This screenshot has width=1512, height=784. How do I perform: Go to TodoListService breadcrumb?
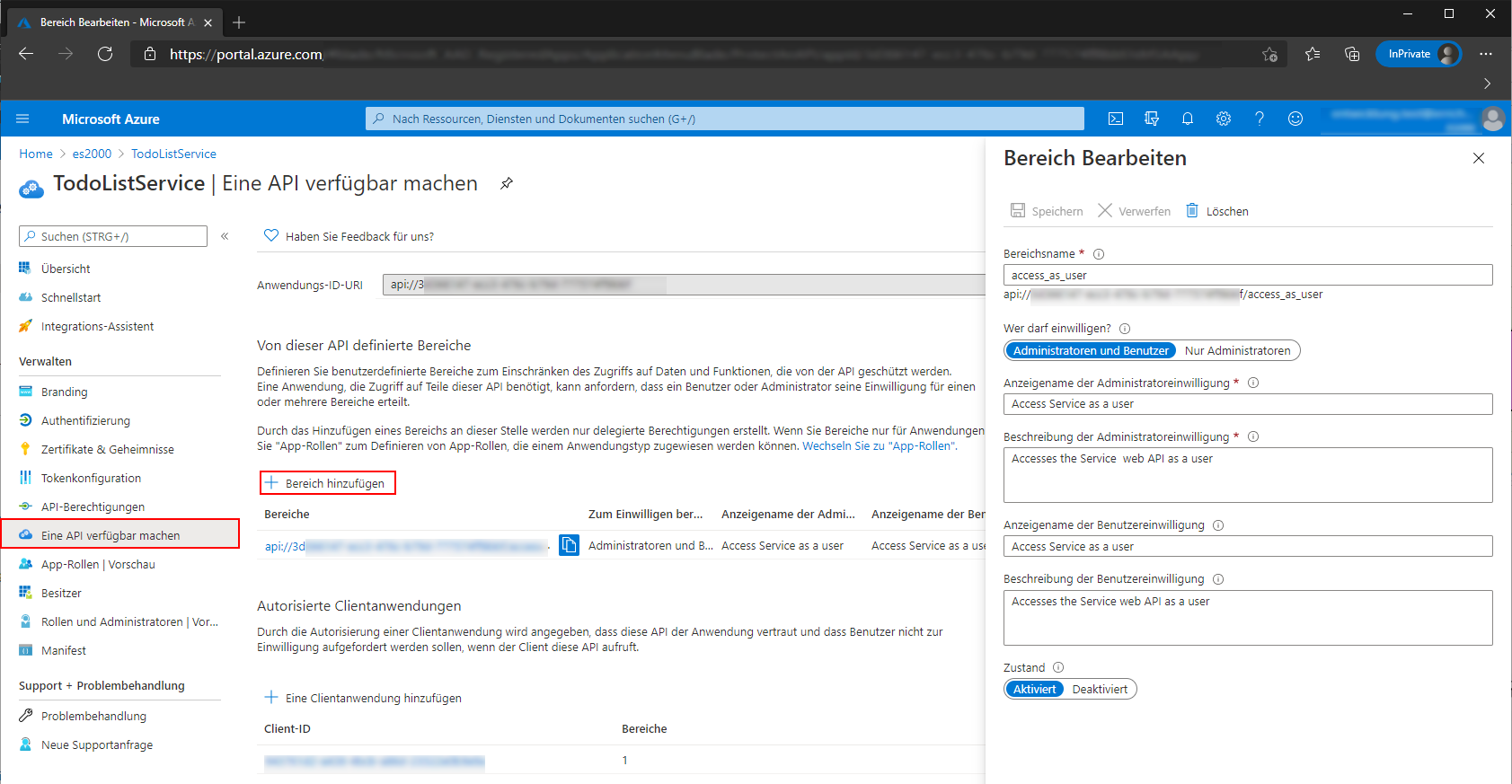coord(173,154)
